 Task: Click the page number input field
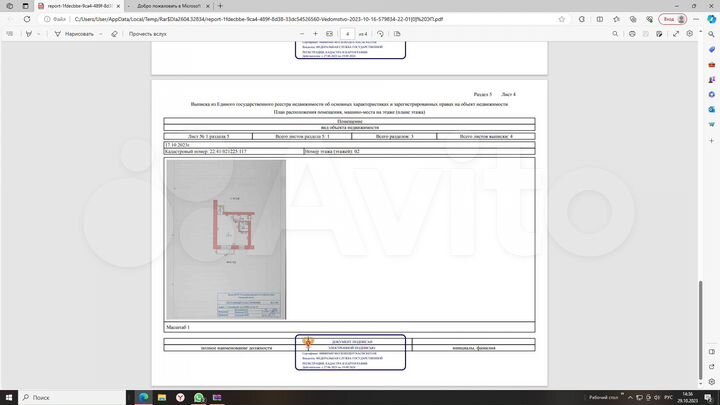click(x=347, y=34)
